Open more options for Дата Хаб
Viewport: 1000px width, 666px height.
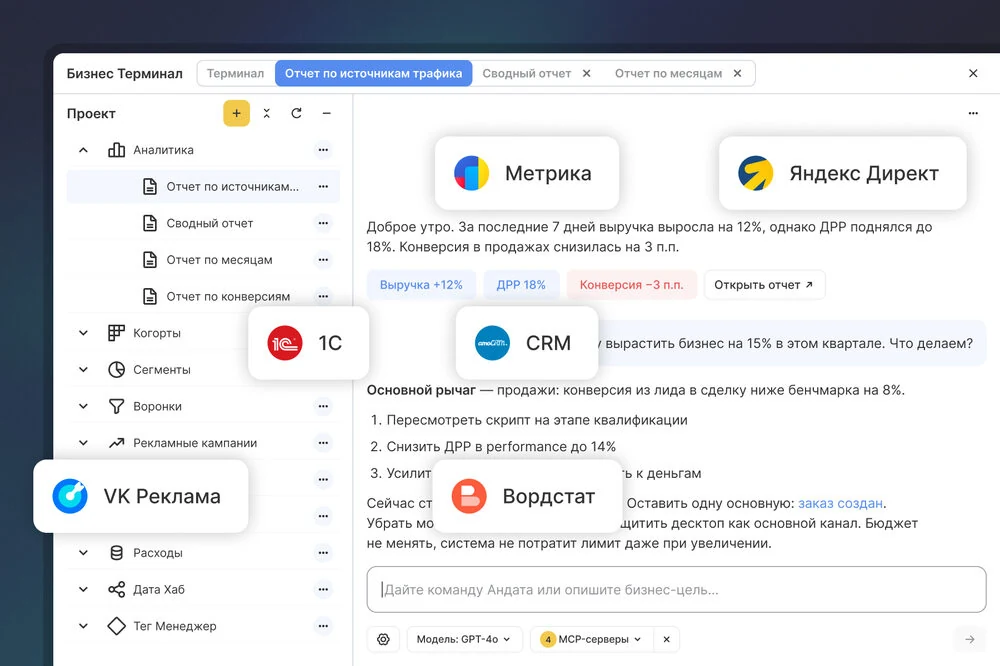323,589
